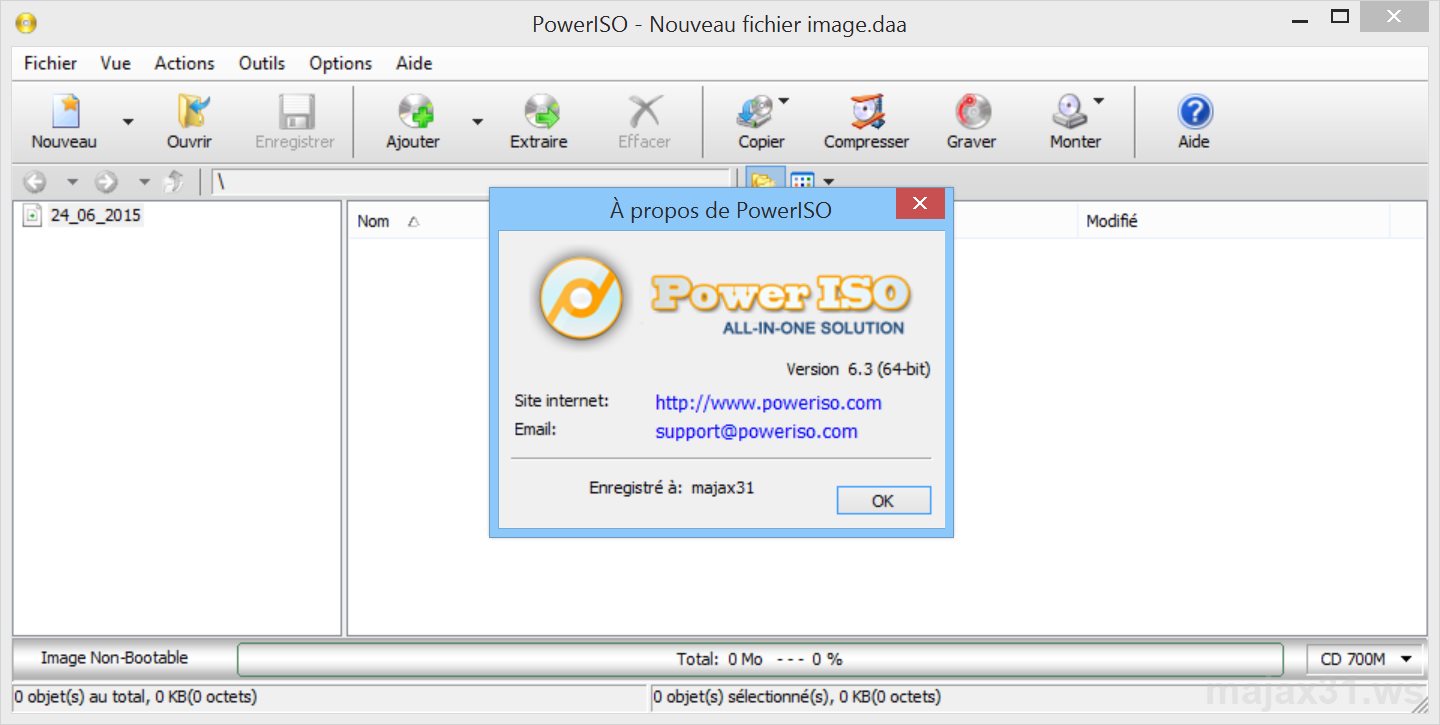Click the Nouveau new-image toolbar icon
The height and width of the screenshot is (725, 1440).
coord(64,111)
